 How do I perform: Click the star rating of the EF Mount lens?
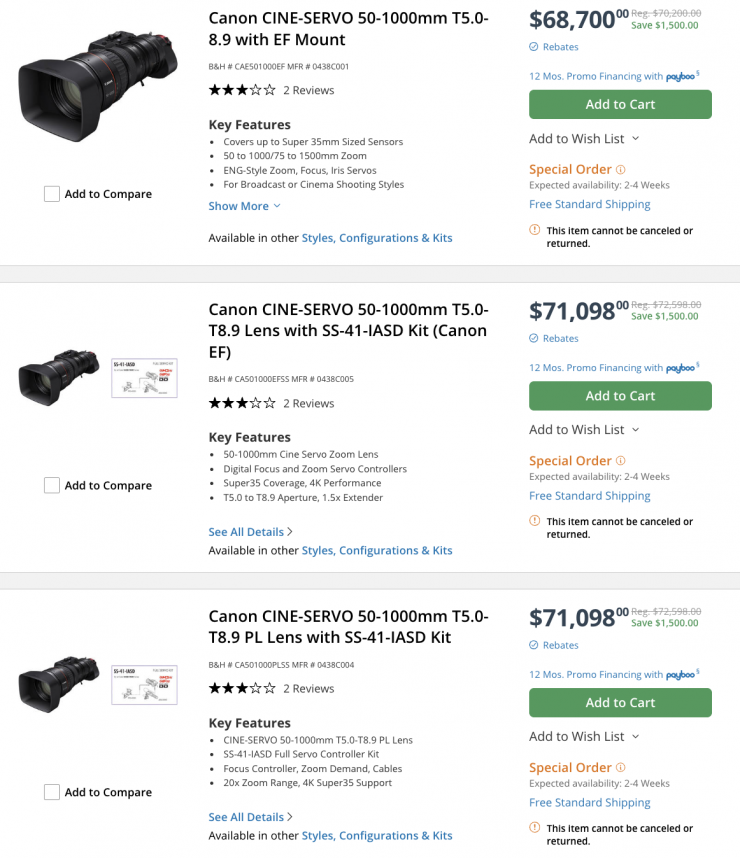242,90
